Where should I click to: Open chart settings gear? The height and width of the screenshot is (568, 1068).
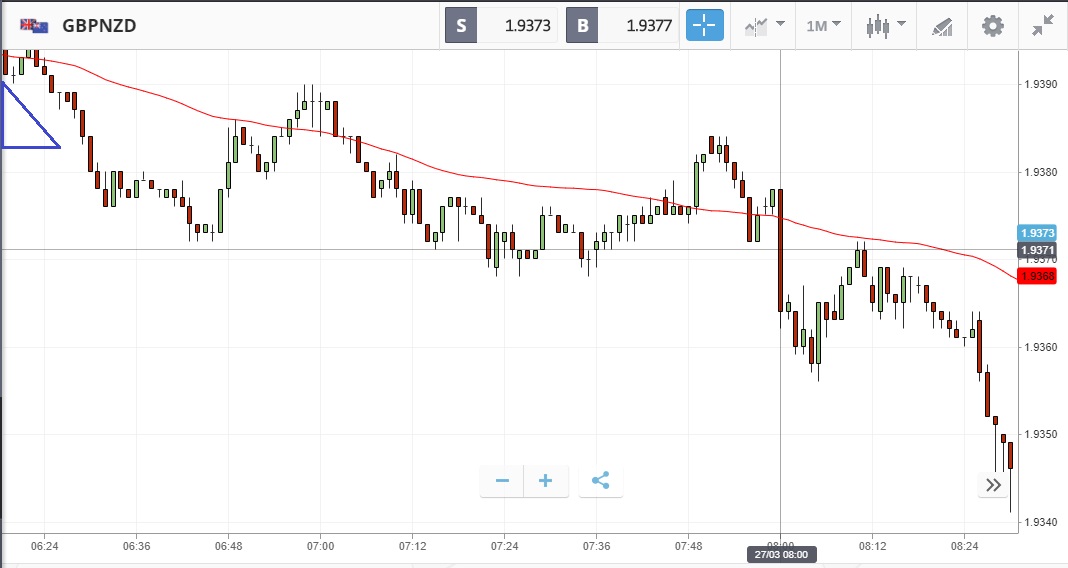(992, 25)
